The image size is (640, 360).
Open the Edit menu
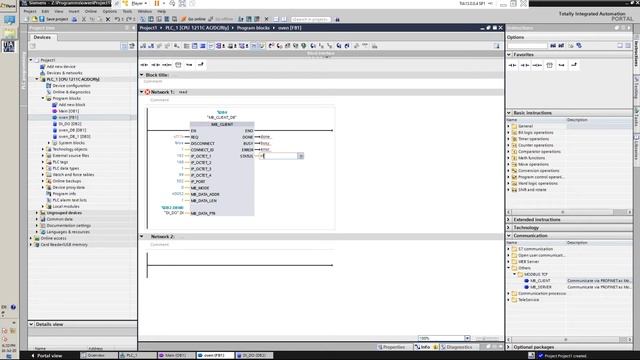pos(45,11)
